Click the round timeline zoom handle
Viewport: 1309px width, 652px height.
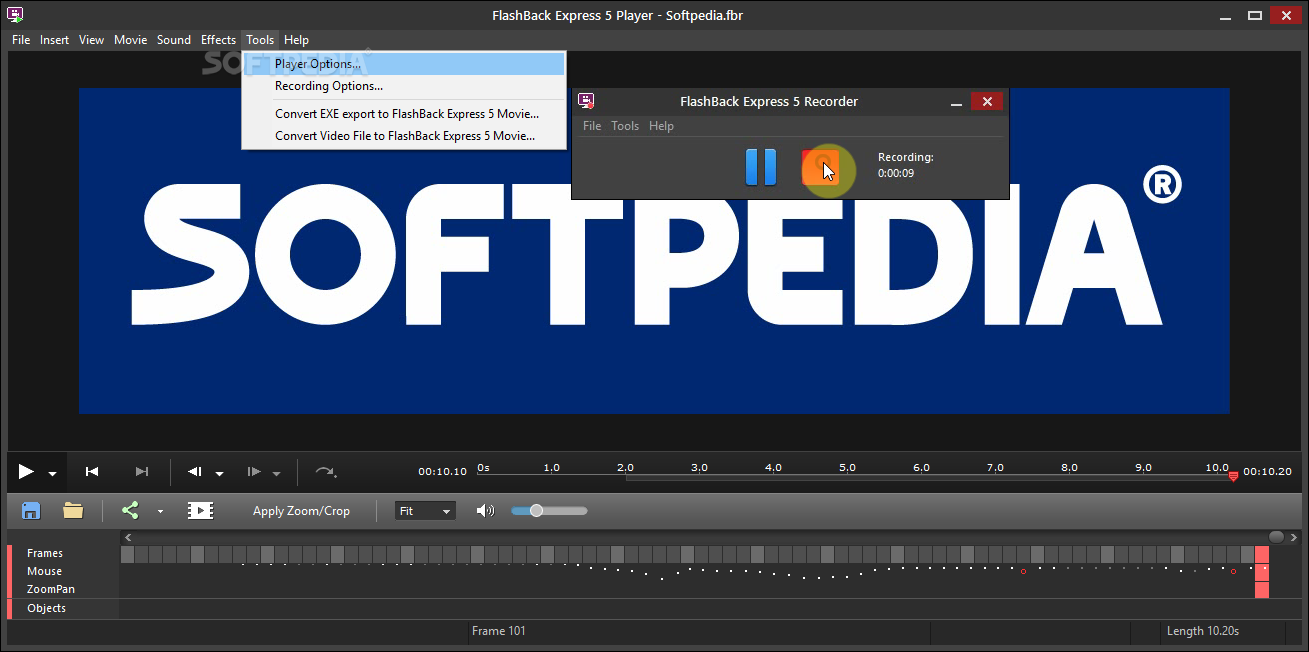click(1276, 537)
